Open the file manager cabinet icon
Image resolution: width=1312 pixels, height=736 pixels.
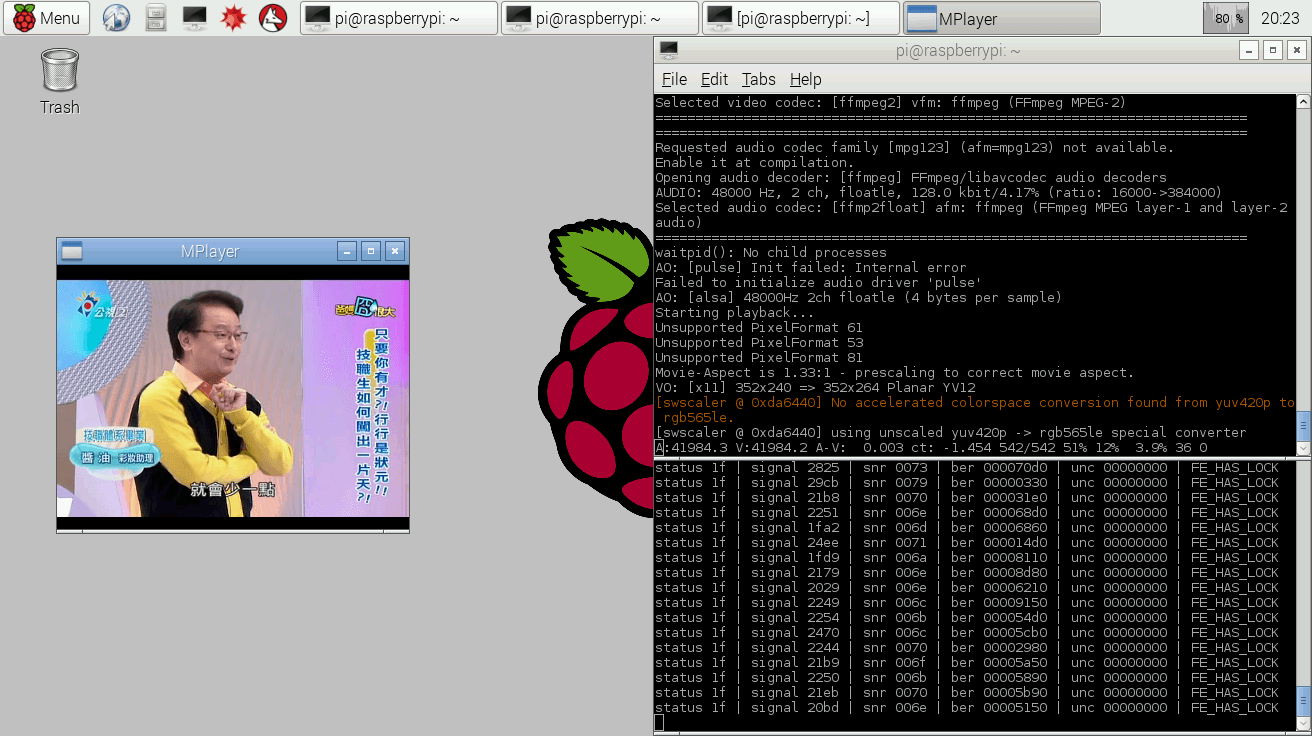click(155, 18)
